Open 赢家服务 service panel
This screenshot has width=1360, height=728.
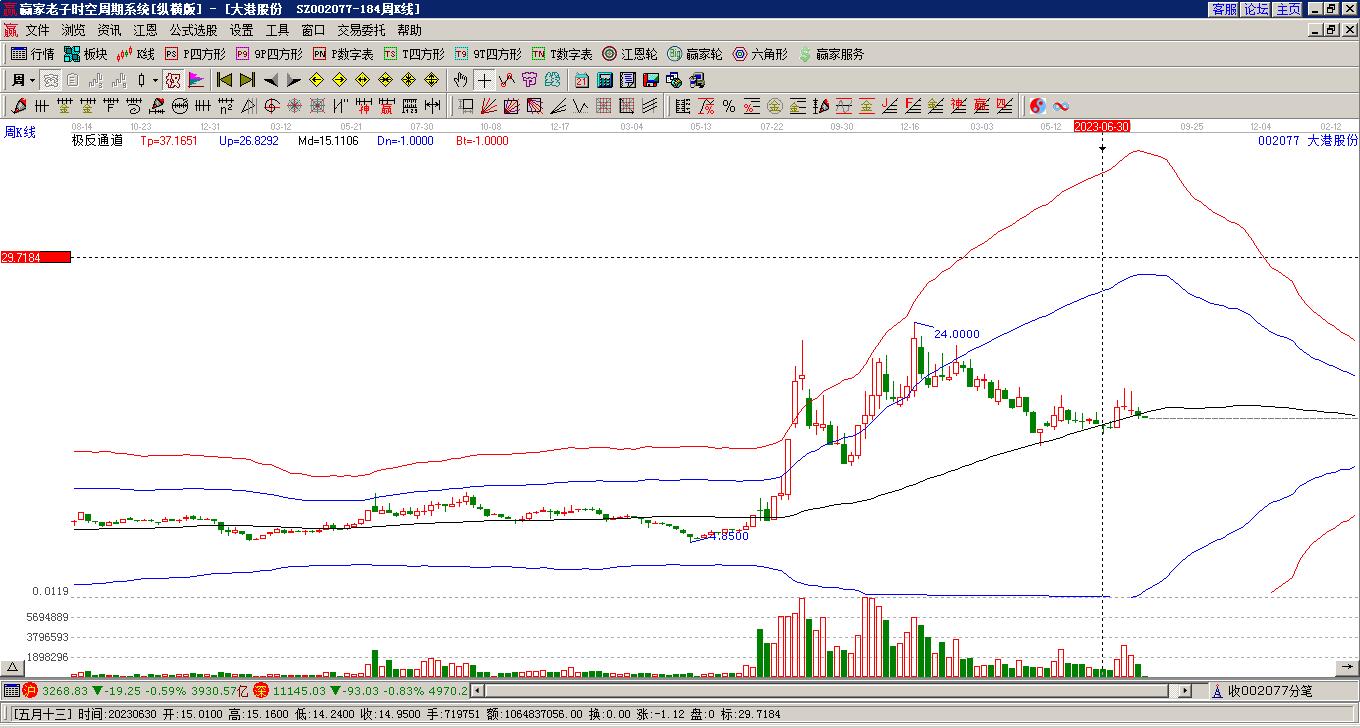coord(831,54)
